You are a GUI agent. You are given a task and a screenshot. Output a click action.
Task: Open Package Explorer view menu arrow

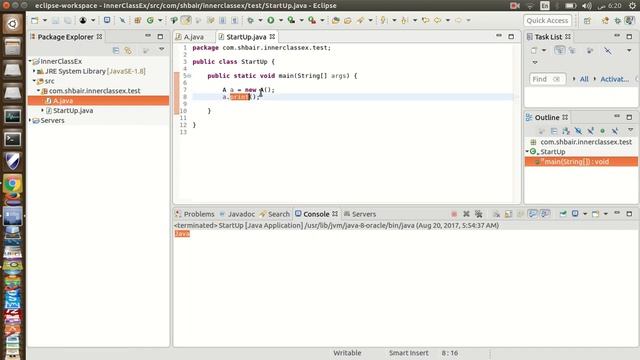pyautogui.click(x=162, y=49)
